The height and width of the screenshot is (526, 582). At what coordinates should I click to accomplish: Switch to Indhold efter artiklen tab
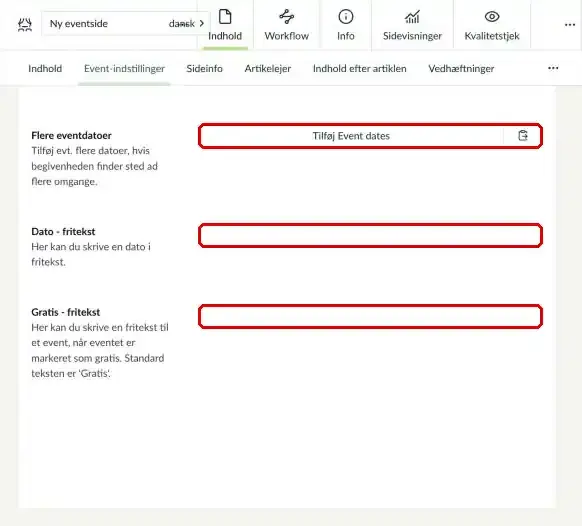(360, 69)
